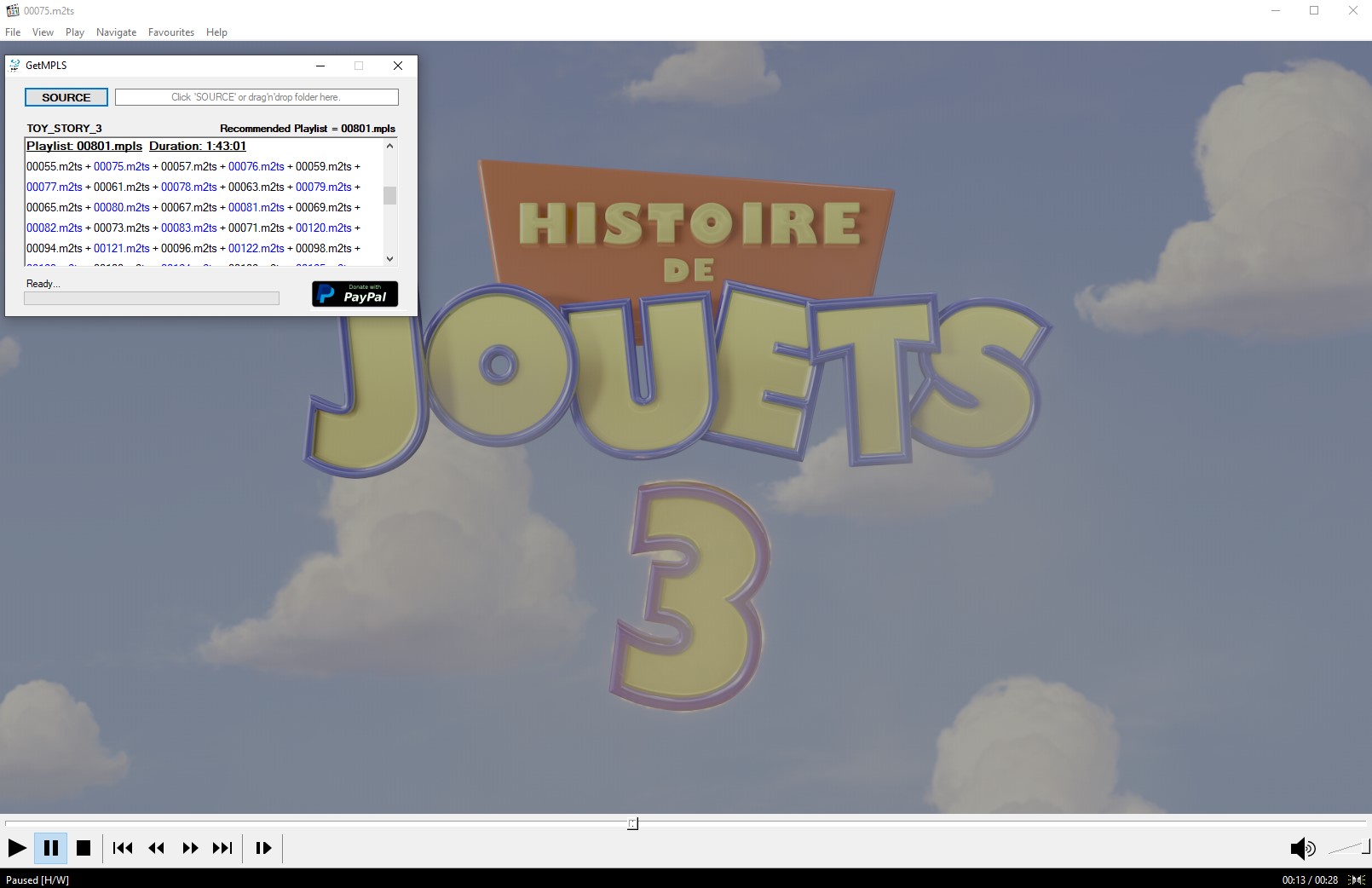
Task: Start playback with the Play button
Action: coord(17,848)
